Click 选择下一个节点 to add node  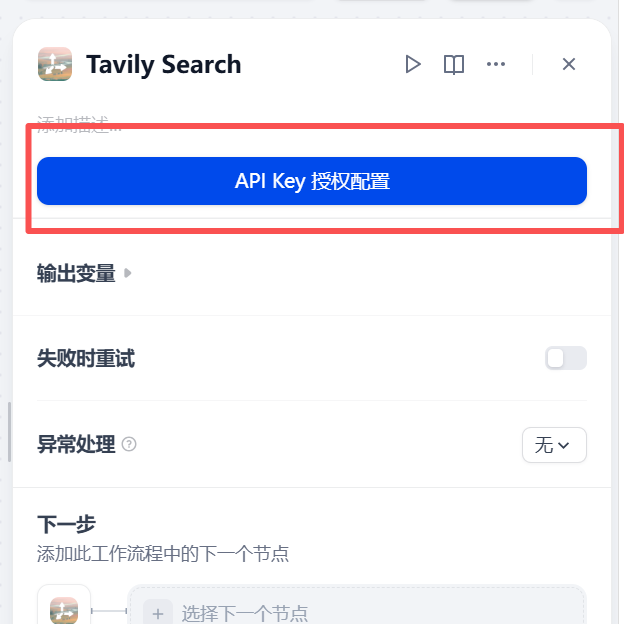pos(245,613)
